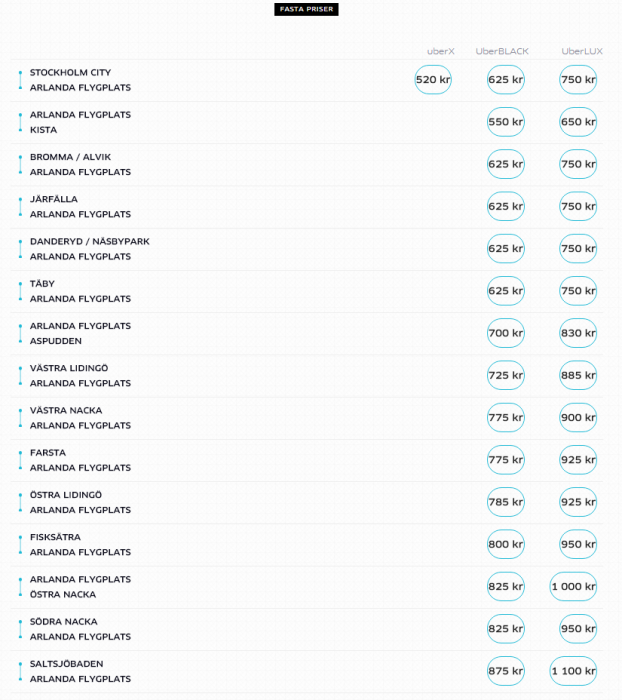622x700 pixels.
Task: Click the route marker icon next to Järfälla
Action: click(20, 207)
